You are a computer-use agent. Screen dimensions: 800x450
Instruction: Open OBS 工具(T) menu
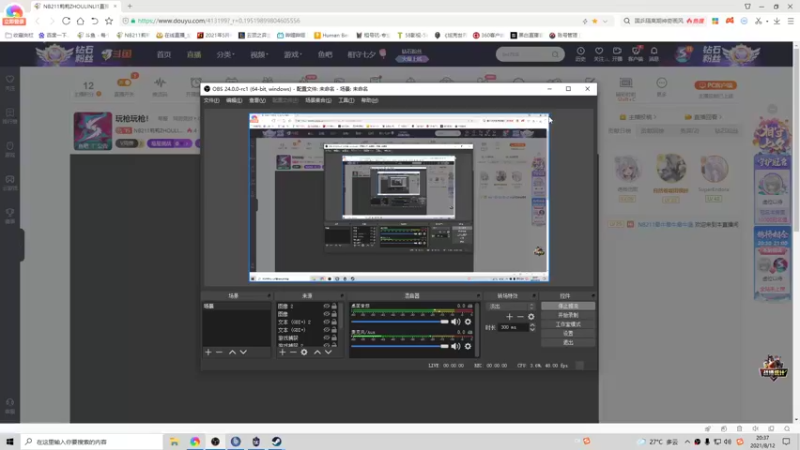coord(346,101)
